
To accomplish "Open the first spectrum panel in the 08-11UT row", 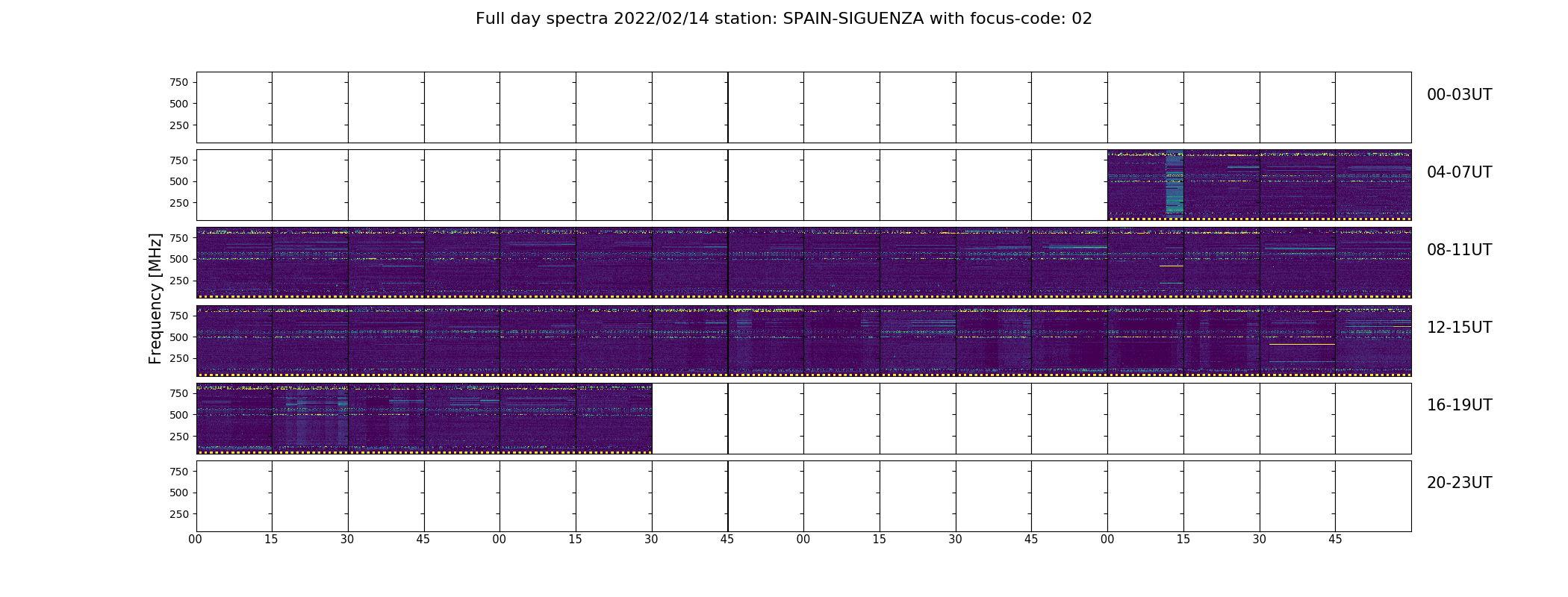I will [234, 263].
